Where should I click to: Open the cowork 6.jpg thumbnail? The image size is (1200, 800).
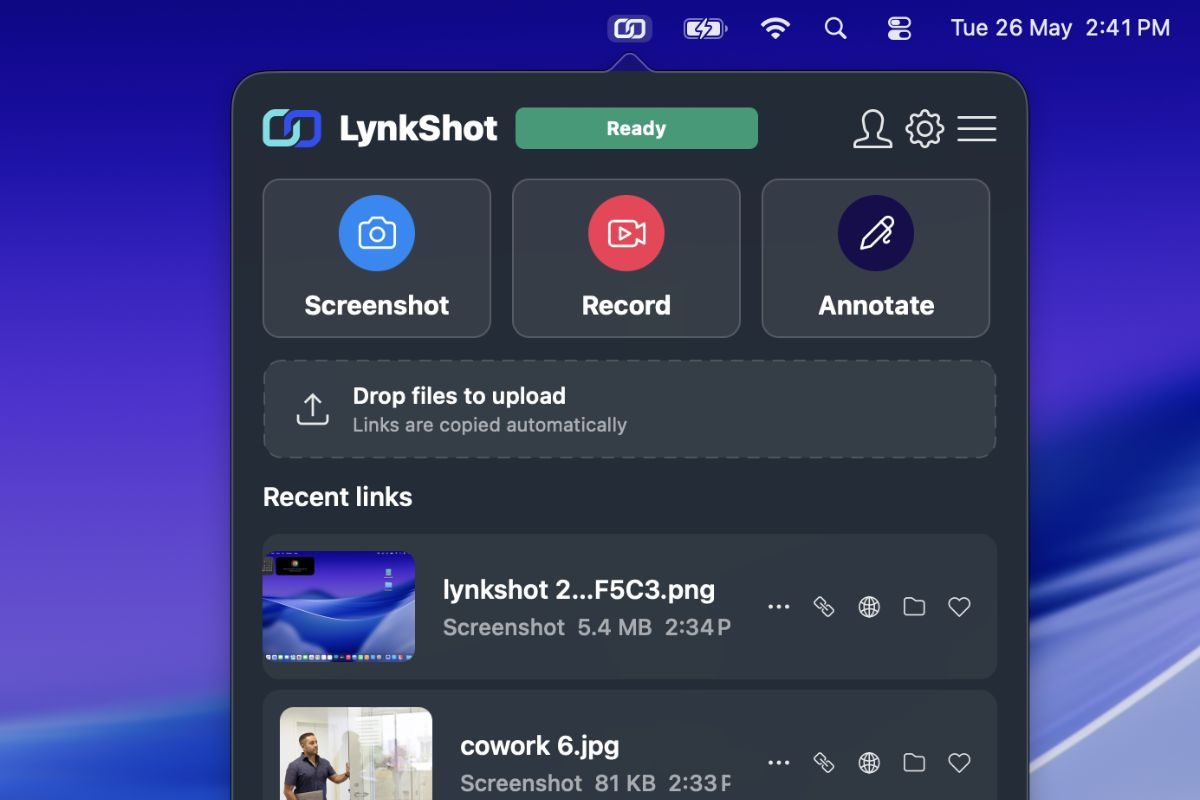tap(356, 754)
